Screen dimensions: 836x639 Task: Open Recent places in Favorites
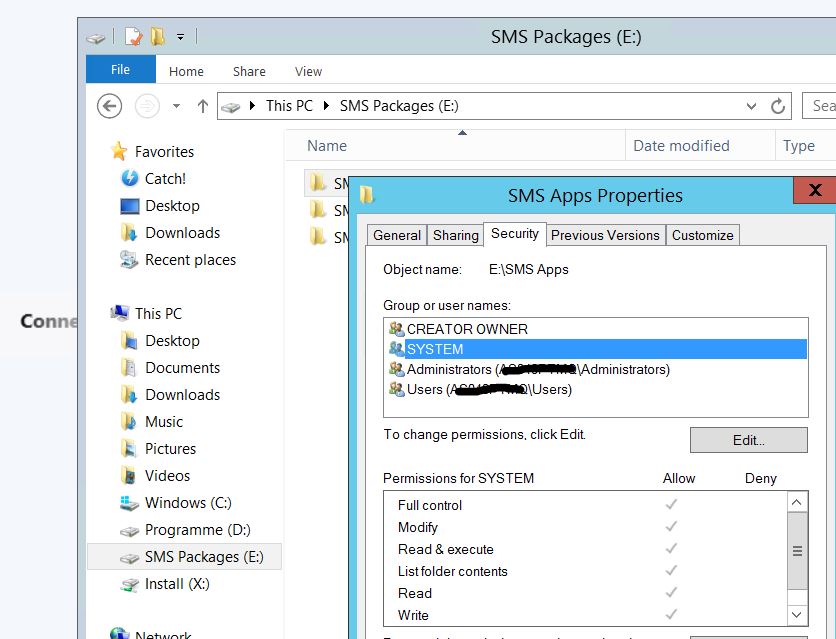point(190,260)
